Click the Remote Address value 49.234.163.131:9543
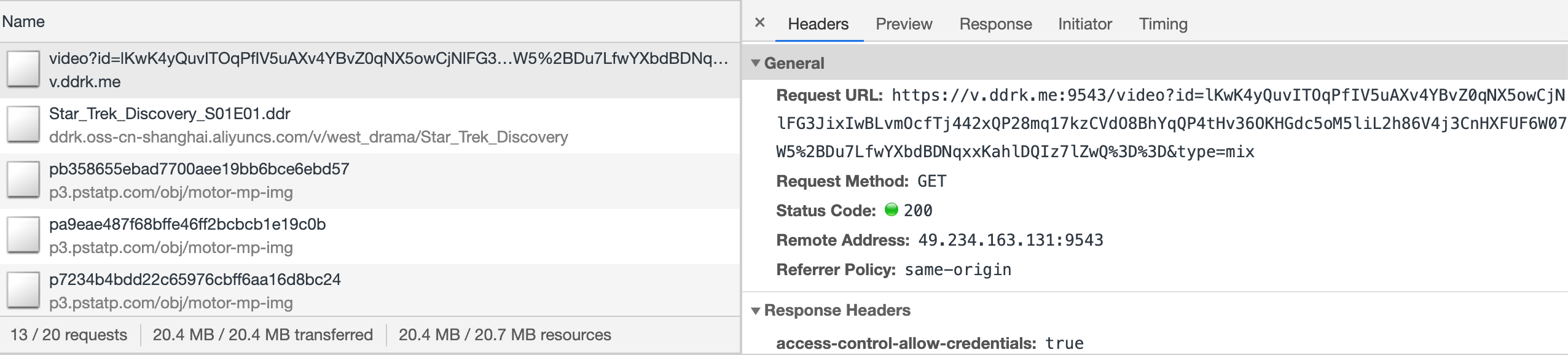Screen dimensions: 1568x355 coord(1011,240)
